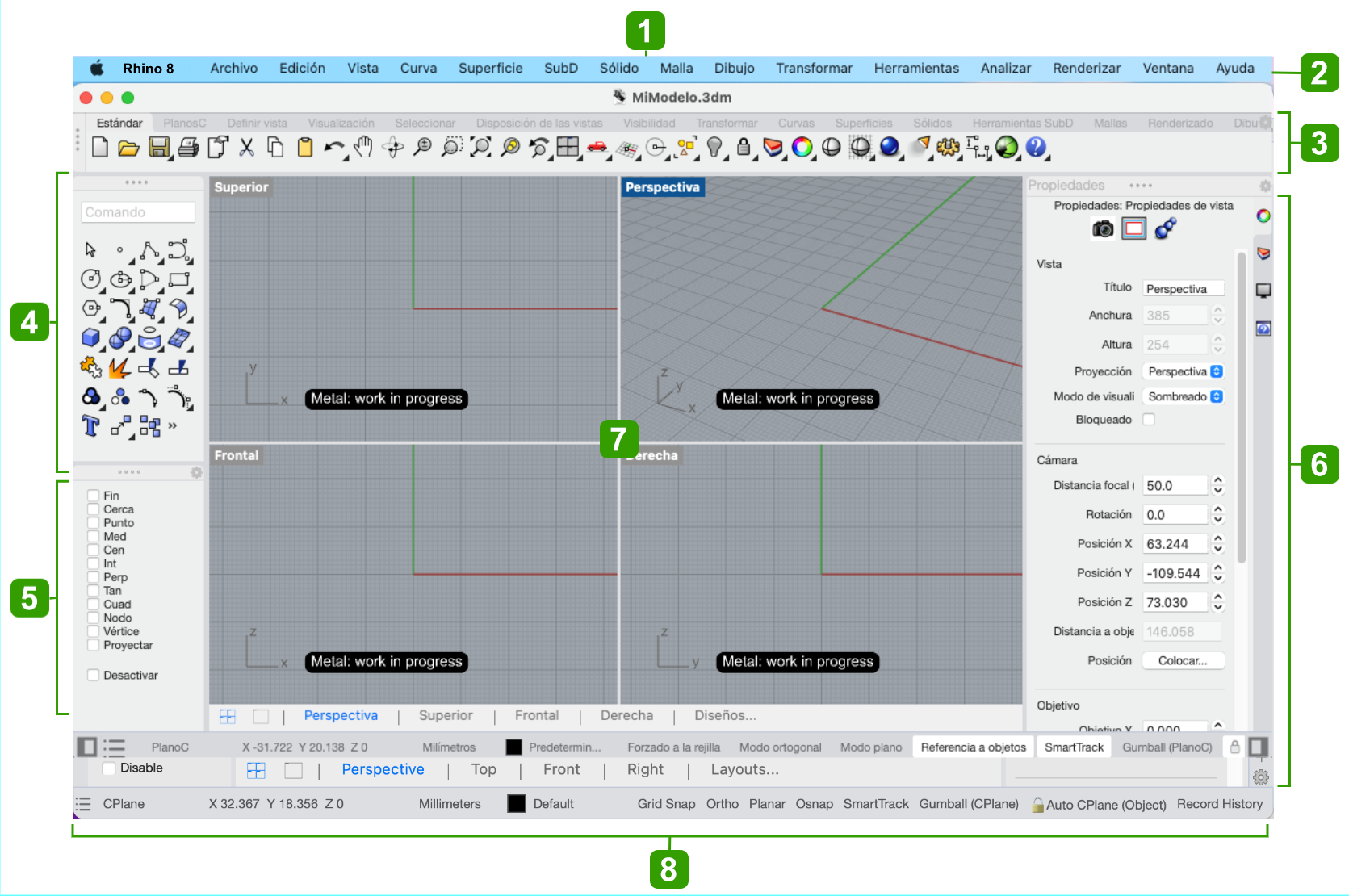The width and height of the screenshot is (1349, 896).
Task: Click the Layers panel side icon
Action: [x=1263, y=253]
